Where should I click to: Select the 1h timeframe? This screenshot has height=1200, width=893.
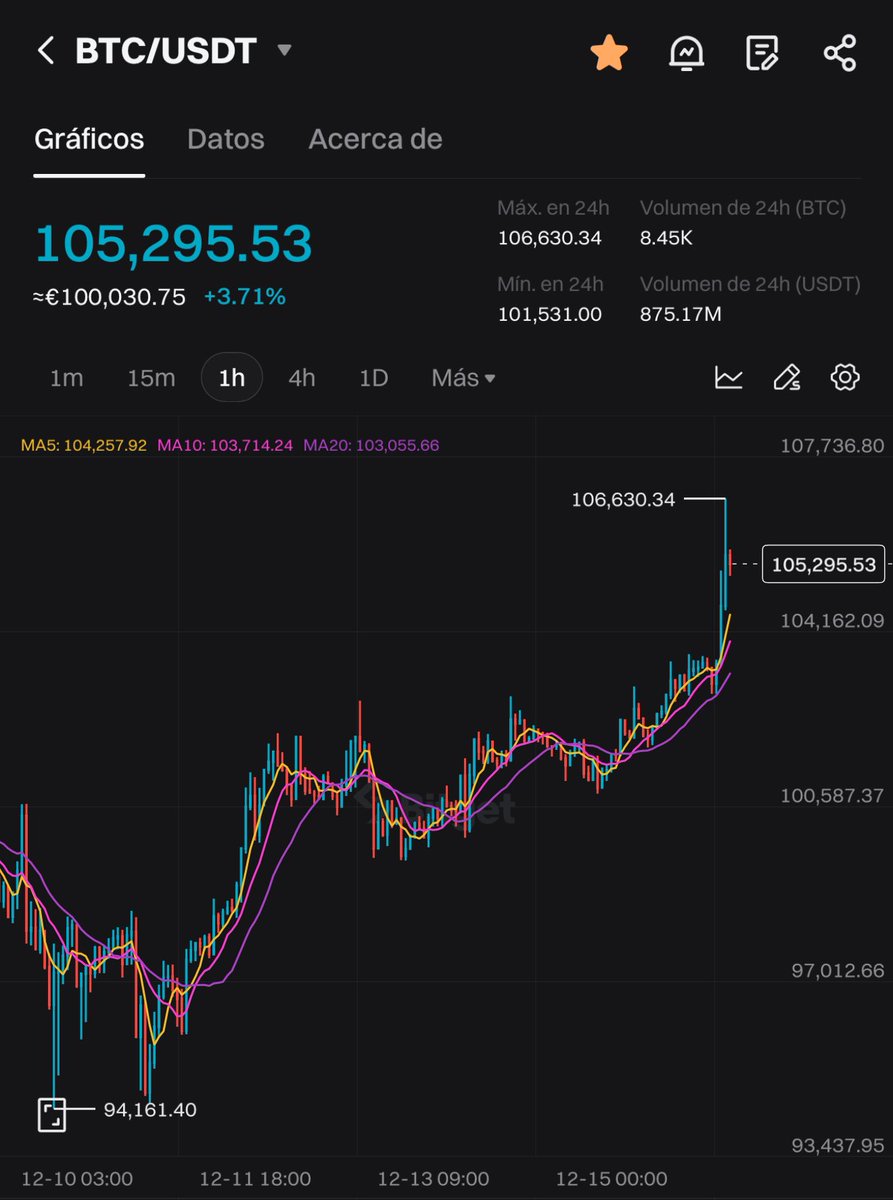pos(232,378)
